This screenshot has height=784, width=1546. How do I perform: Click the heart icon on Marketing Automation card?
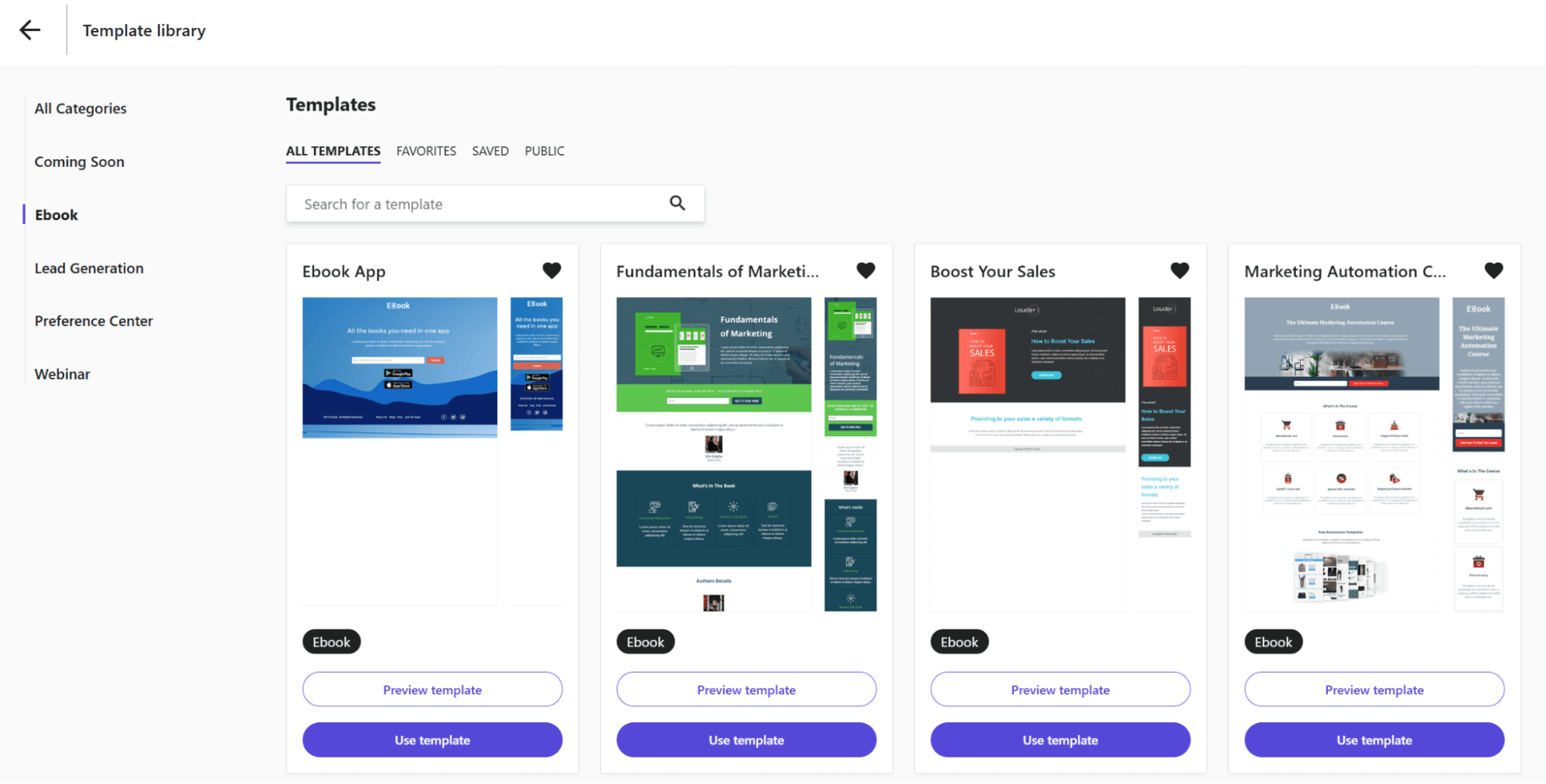point(1493,270)
